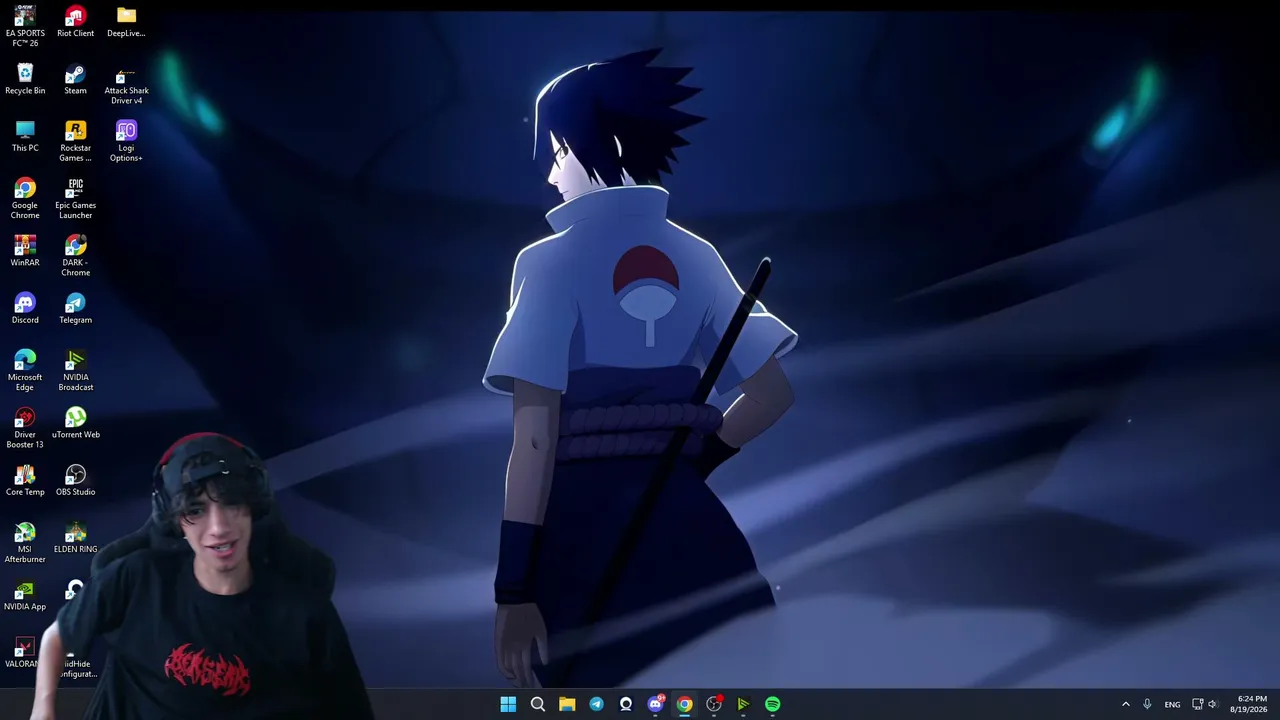This screenshot has width=1280, height=720.
Task: Open the webcam app pinned on taskbar
Action: tap(626, 704)
